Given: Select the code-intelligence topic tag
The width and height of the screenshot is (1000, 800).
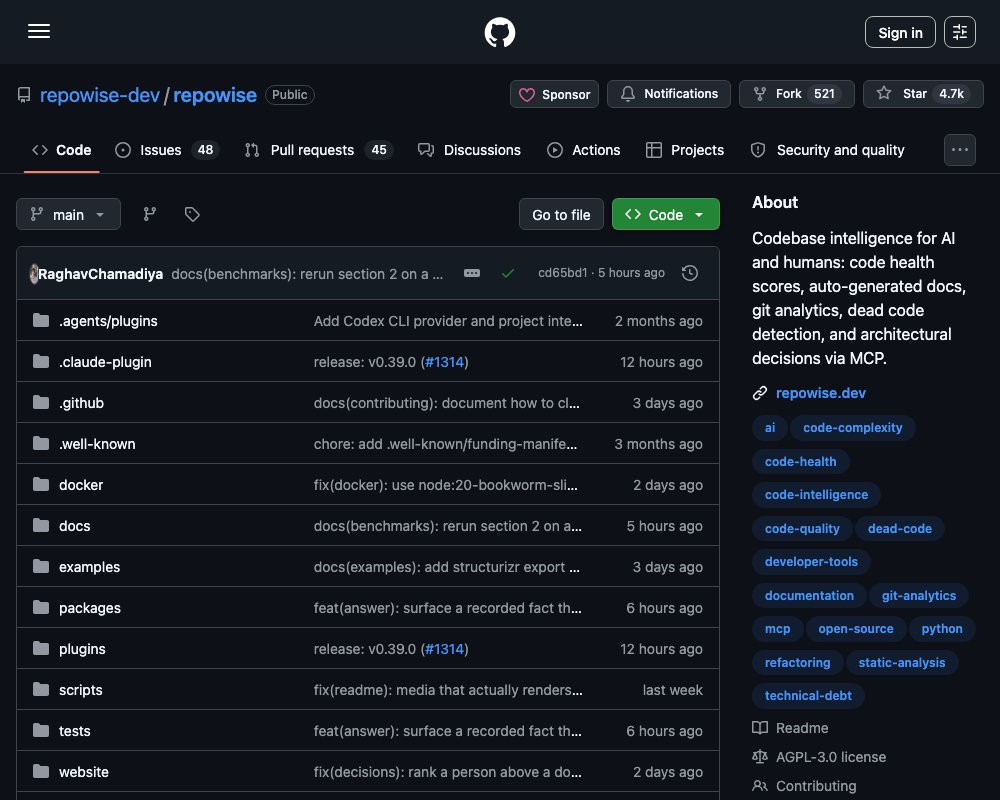Looking at the screenshot, I should point(816,494).
